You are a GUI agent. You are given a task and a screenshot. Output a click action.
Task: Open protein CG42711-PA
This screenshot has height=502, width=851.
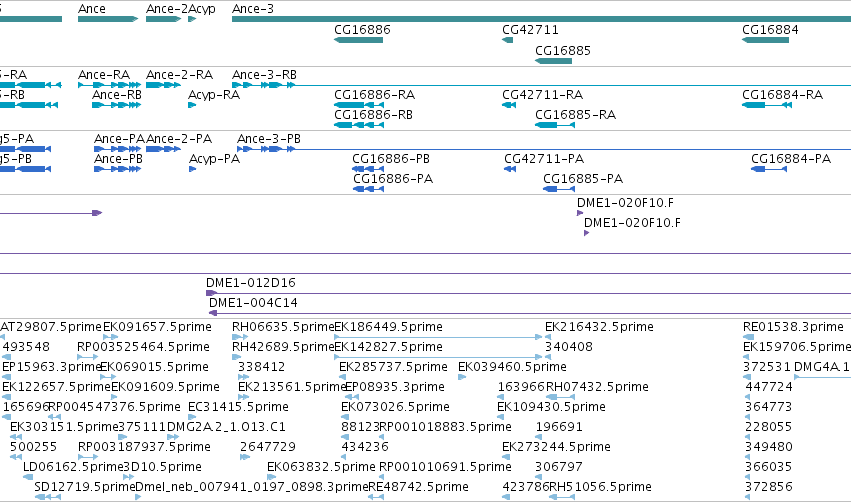[x=510, y=169]
